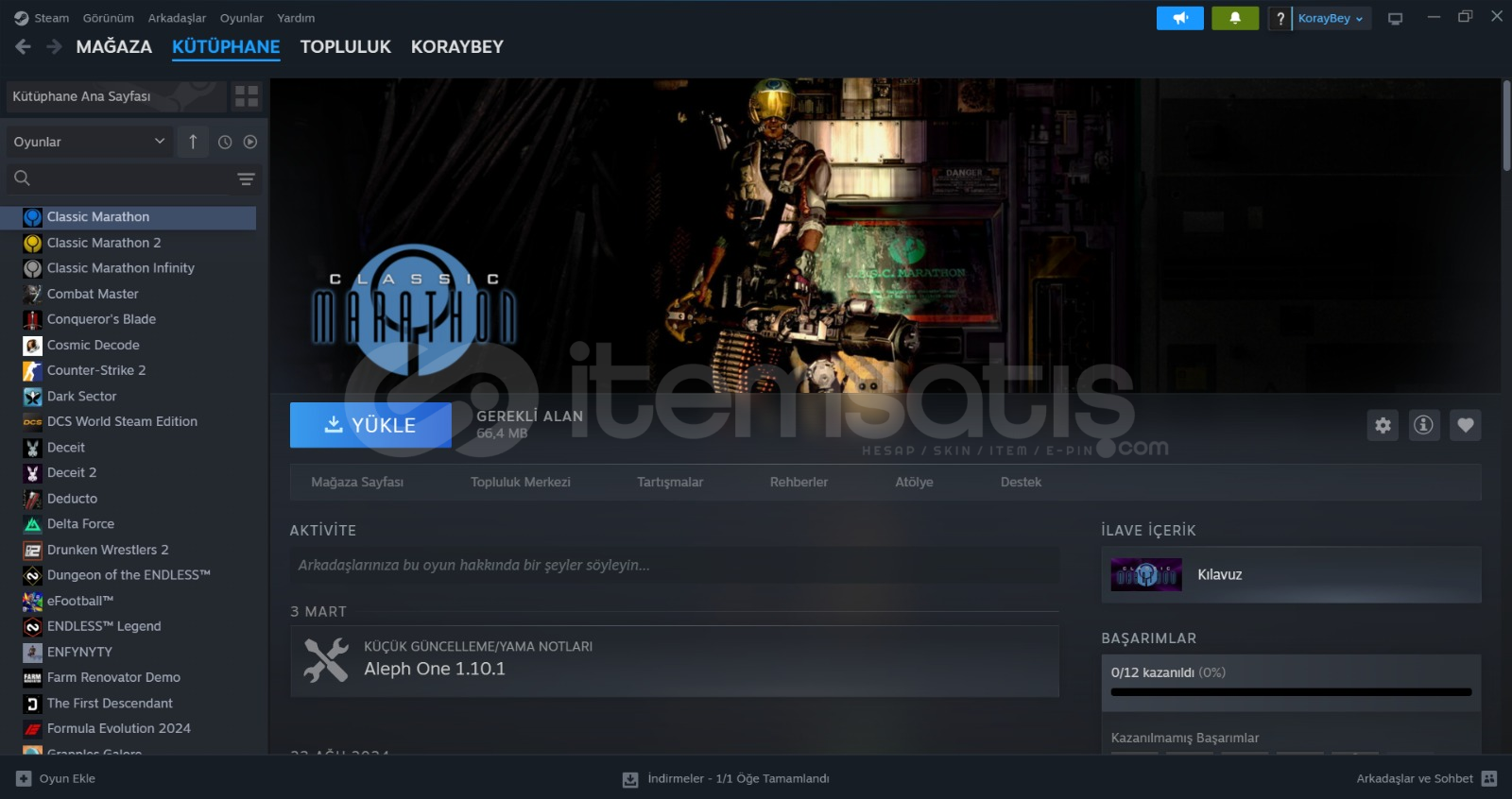Open Atölye link

point(914,482)
